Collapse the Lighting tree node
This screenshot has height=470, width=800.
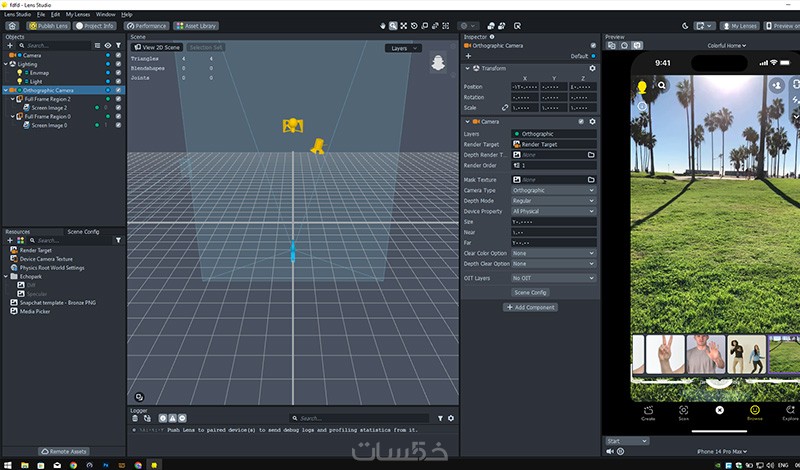[6, 64]
